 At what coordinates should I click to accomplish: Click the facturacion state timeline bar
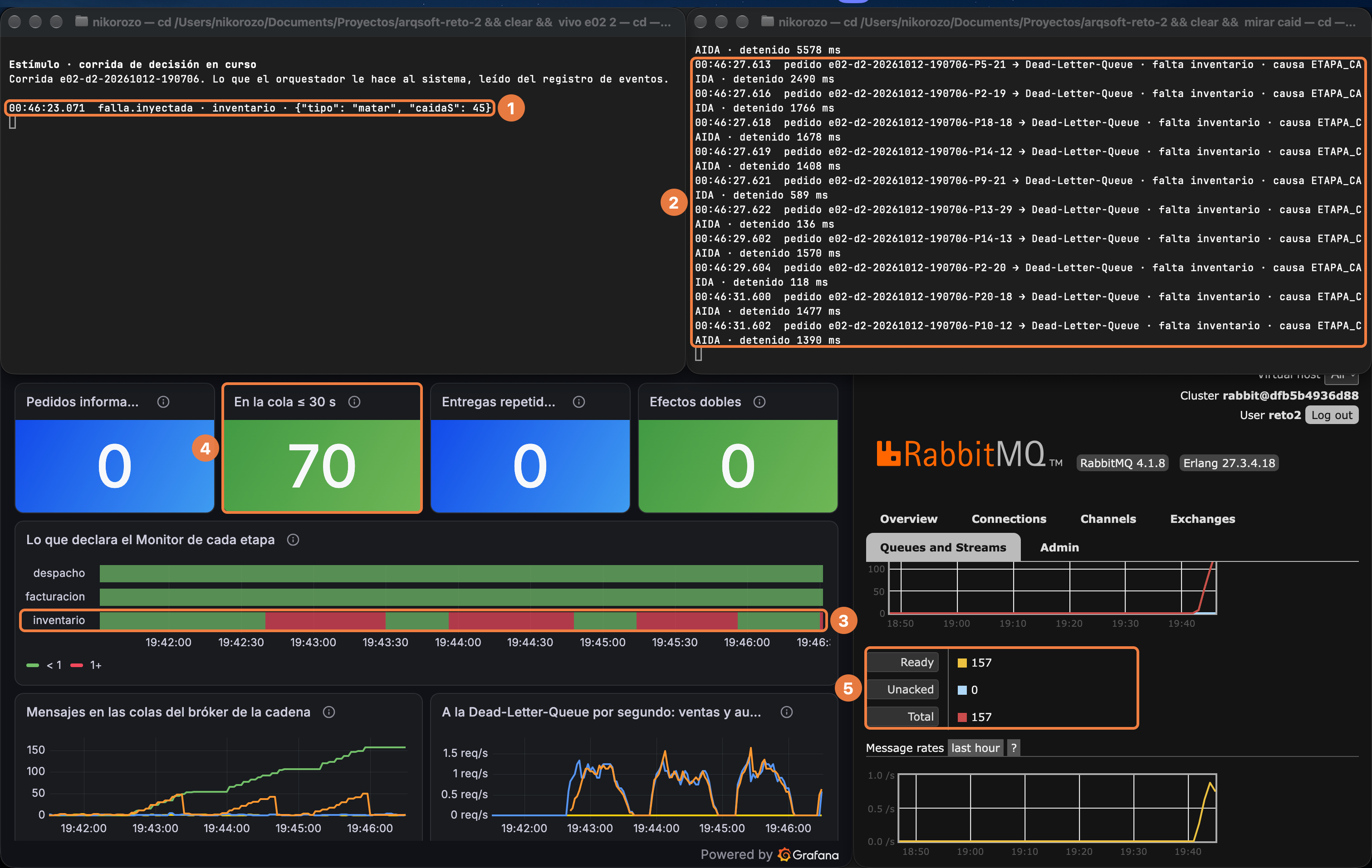pyautogui.click(x=461, y=597)
